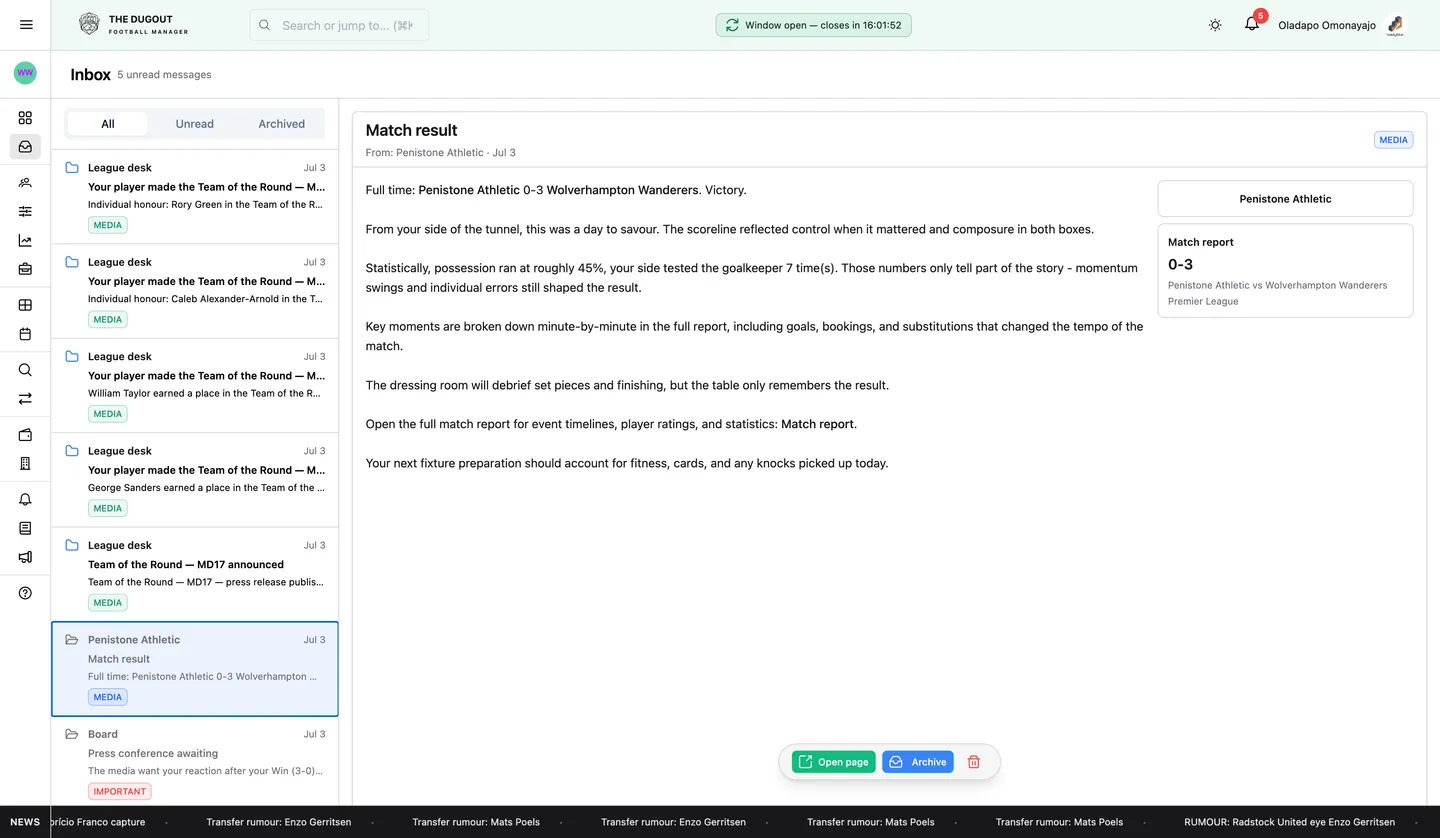Click the Open page button
Viewport: 1440px width, 838px height.
834,762
